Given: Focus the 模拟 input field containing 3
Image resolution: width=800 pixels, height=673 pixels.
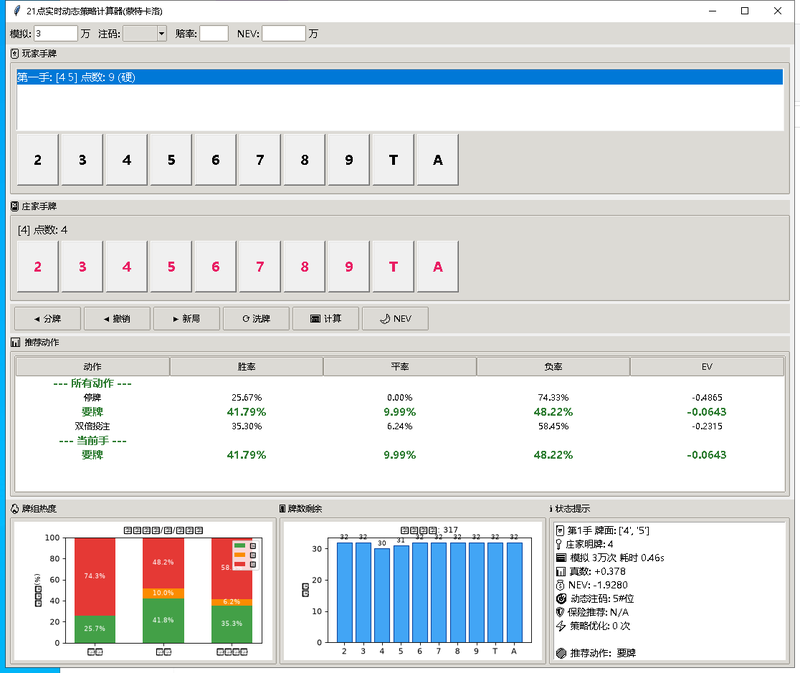Looking at the screenshot, I should pos(56,34).
